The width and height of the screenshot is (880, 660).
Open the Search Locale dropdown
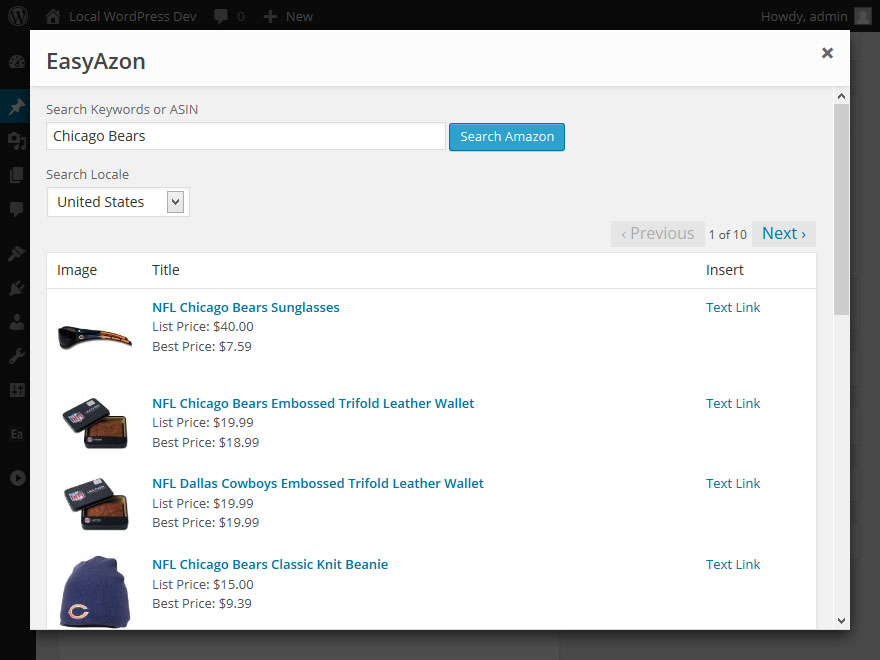tap(118, 202)
